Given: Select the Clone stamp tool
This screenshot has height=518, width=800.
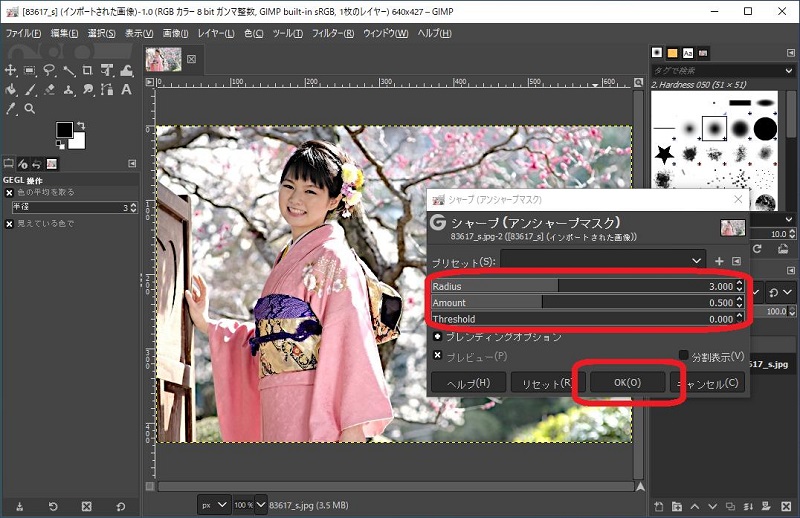Looking at the screenshot, I should click(x=68, y=90).
